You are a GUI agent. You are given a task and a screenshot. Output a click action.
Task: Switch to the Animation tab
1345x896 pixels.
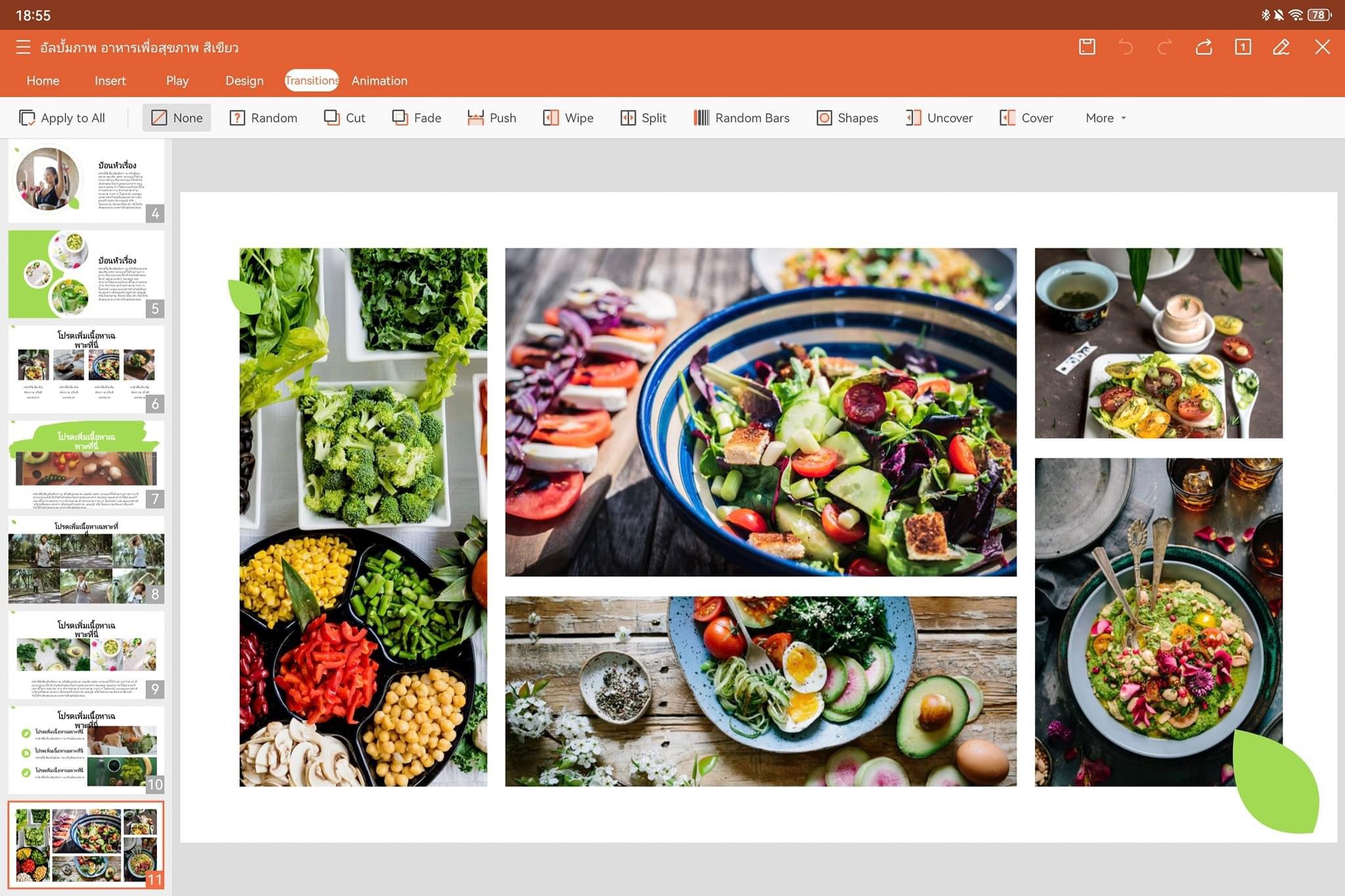(x=379, y=81)
